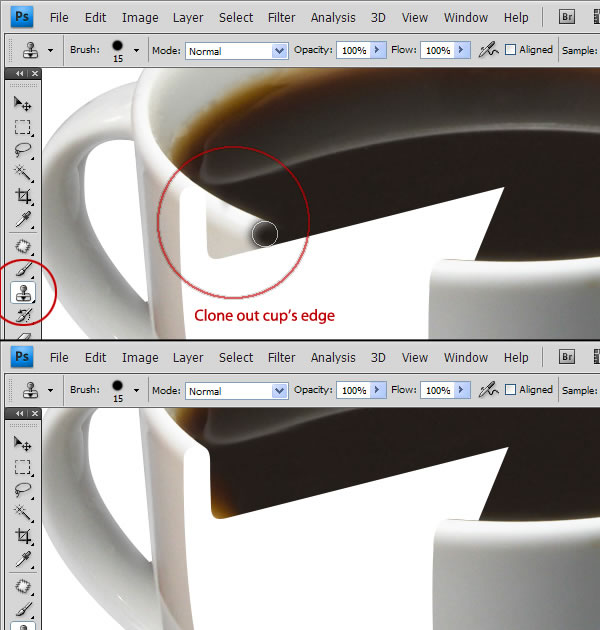
Task: Select the Lasso tool in lower window
Action: [x=23, y=490]
